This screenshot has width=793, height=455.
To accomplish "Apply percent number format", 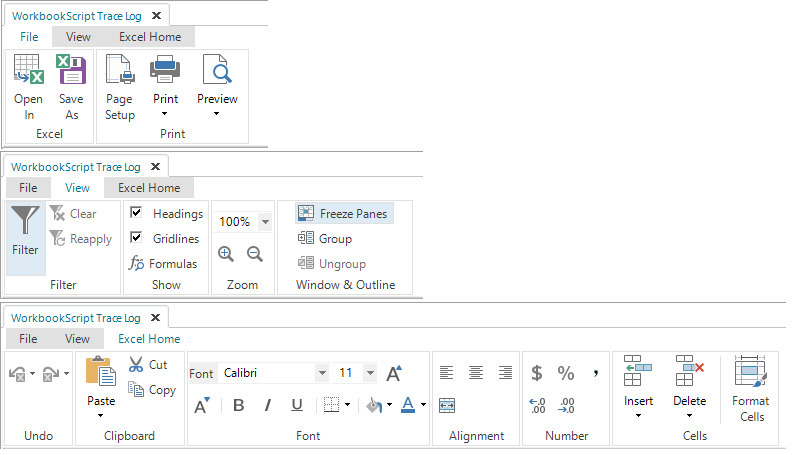I will click(x=566, y=373).
